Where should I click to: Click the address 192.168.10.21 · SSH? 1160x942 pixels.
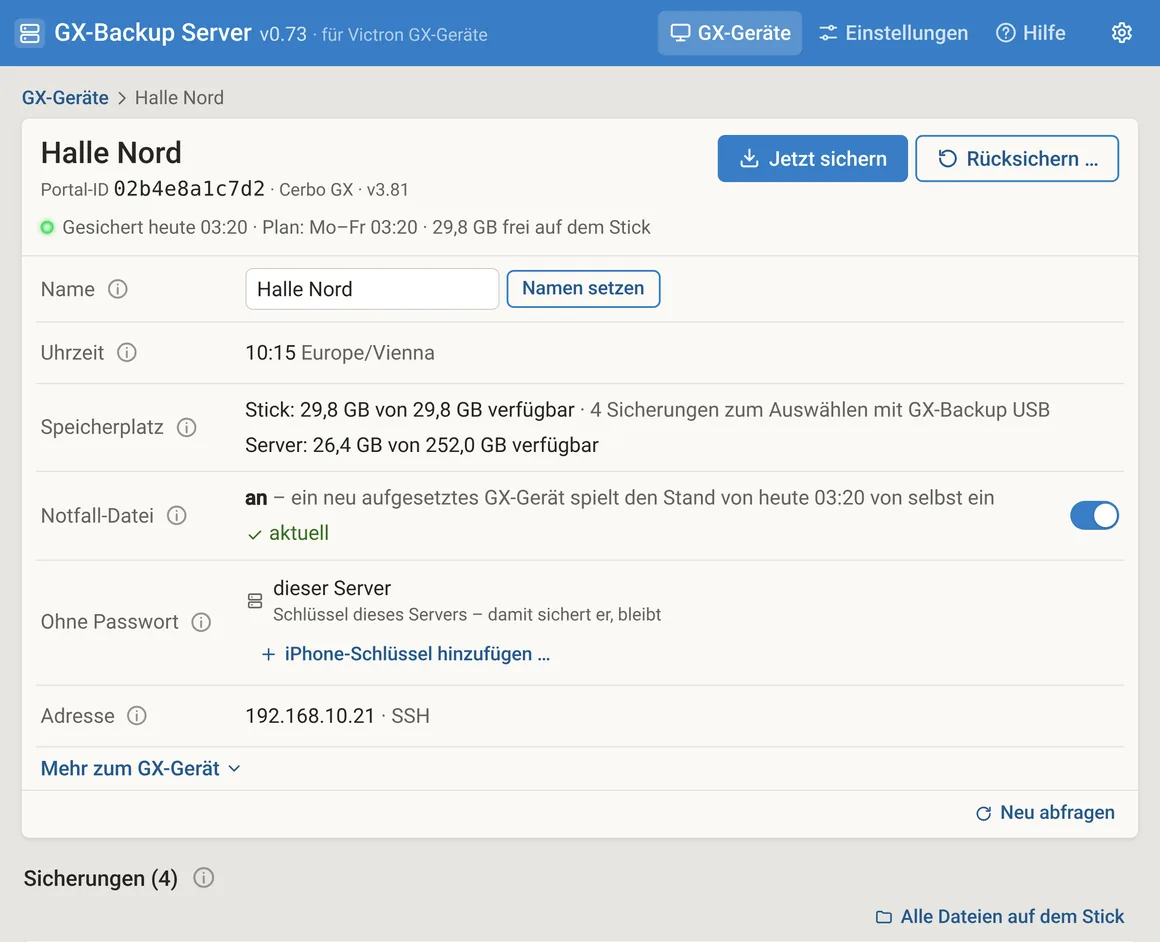(x=337, y=716)
